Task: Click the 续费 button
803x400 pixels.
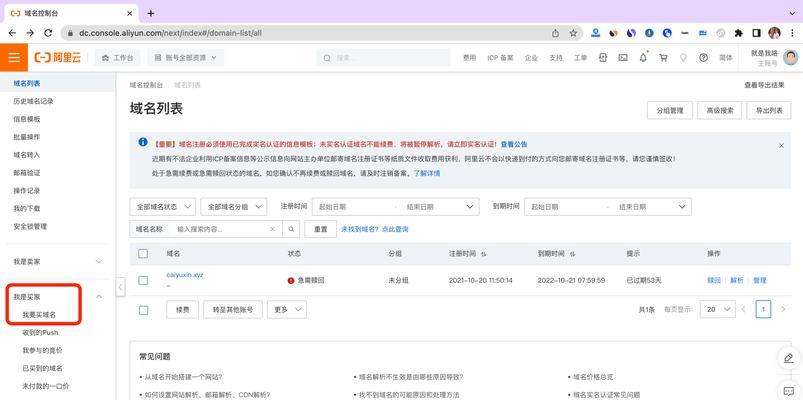Action: [183, 309]
